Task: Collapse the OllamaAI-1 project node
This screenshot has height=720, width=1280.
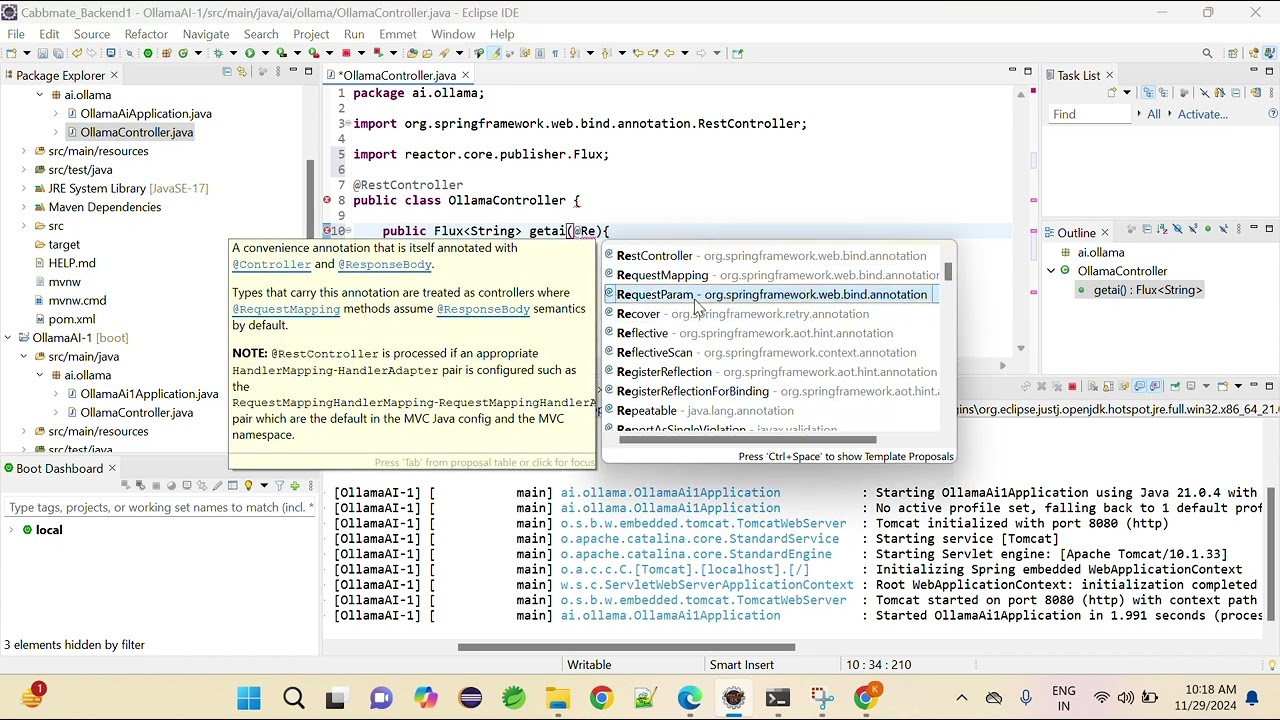Action: click(x=8, y=338)
